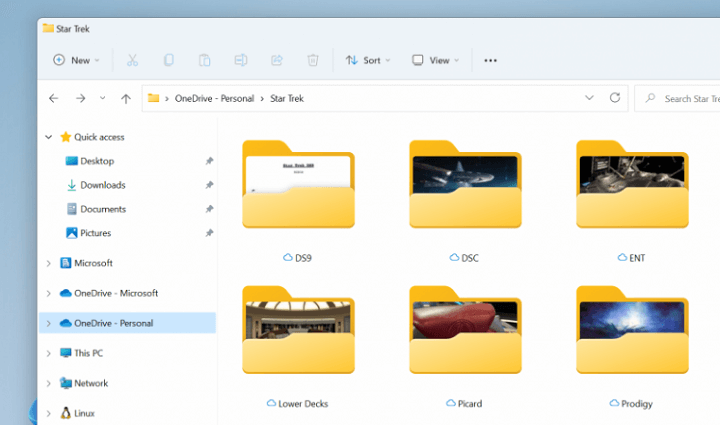The image size is (720, 425).
Task: Expand OneDrive - Microsoft tree node
Action: [49, 293]
